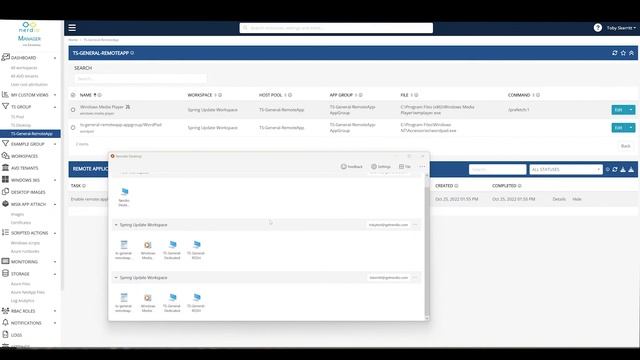
Task: Click info icon next to COMPLETED column
Action: tap(520, 186)
